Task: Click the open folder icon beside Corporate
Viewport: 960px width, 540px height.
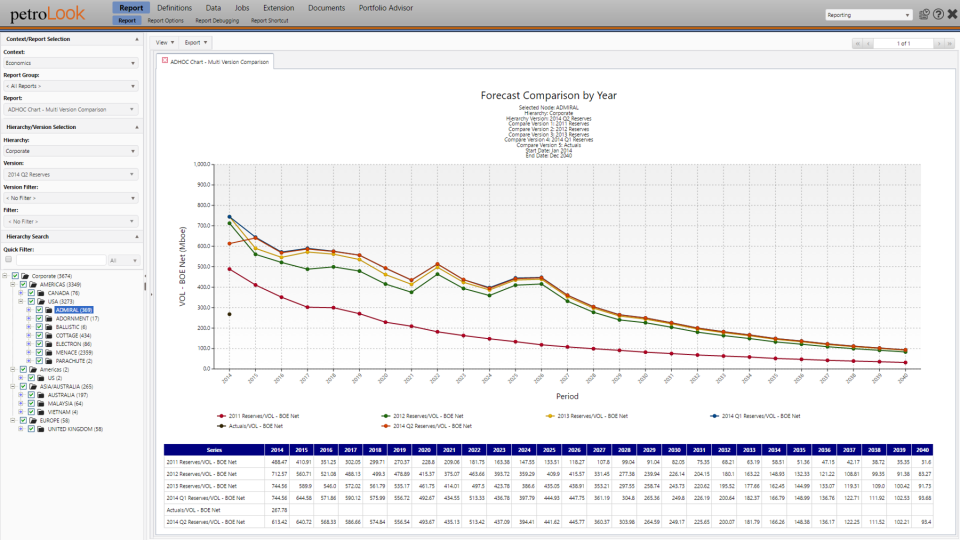Action: (24, 275)
